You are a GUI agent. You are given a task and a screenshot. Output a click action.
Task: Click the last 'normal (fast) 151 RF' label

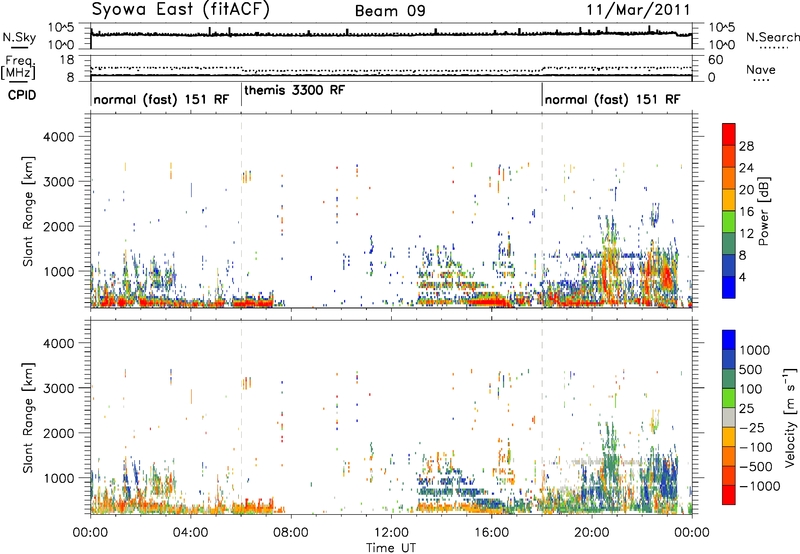click(x=612, y=99)
